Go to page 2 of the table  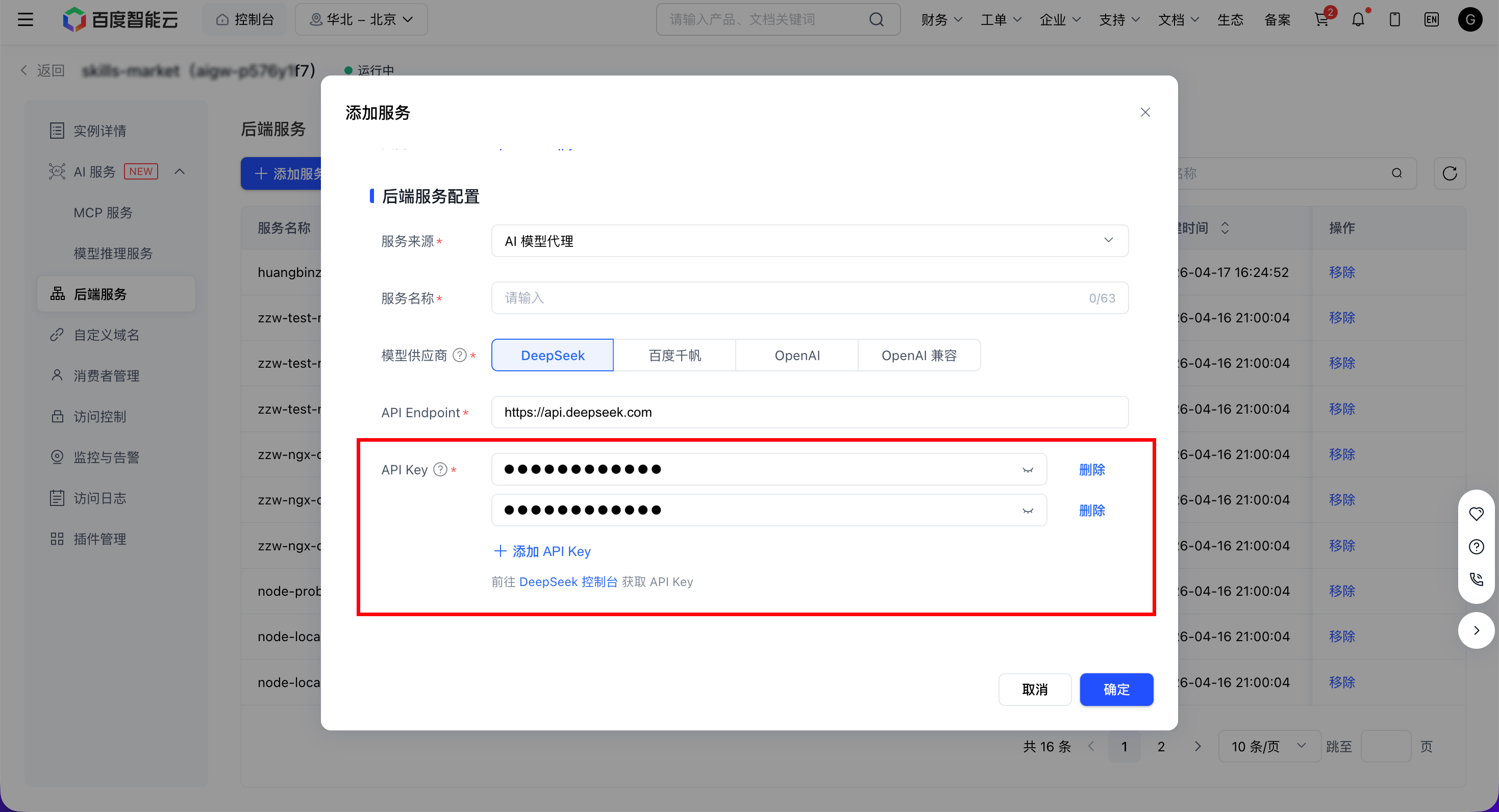(x=1161, y=746)
